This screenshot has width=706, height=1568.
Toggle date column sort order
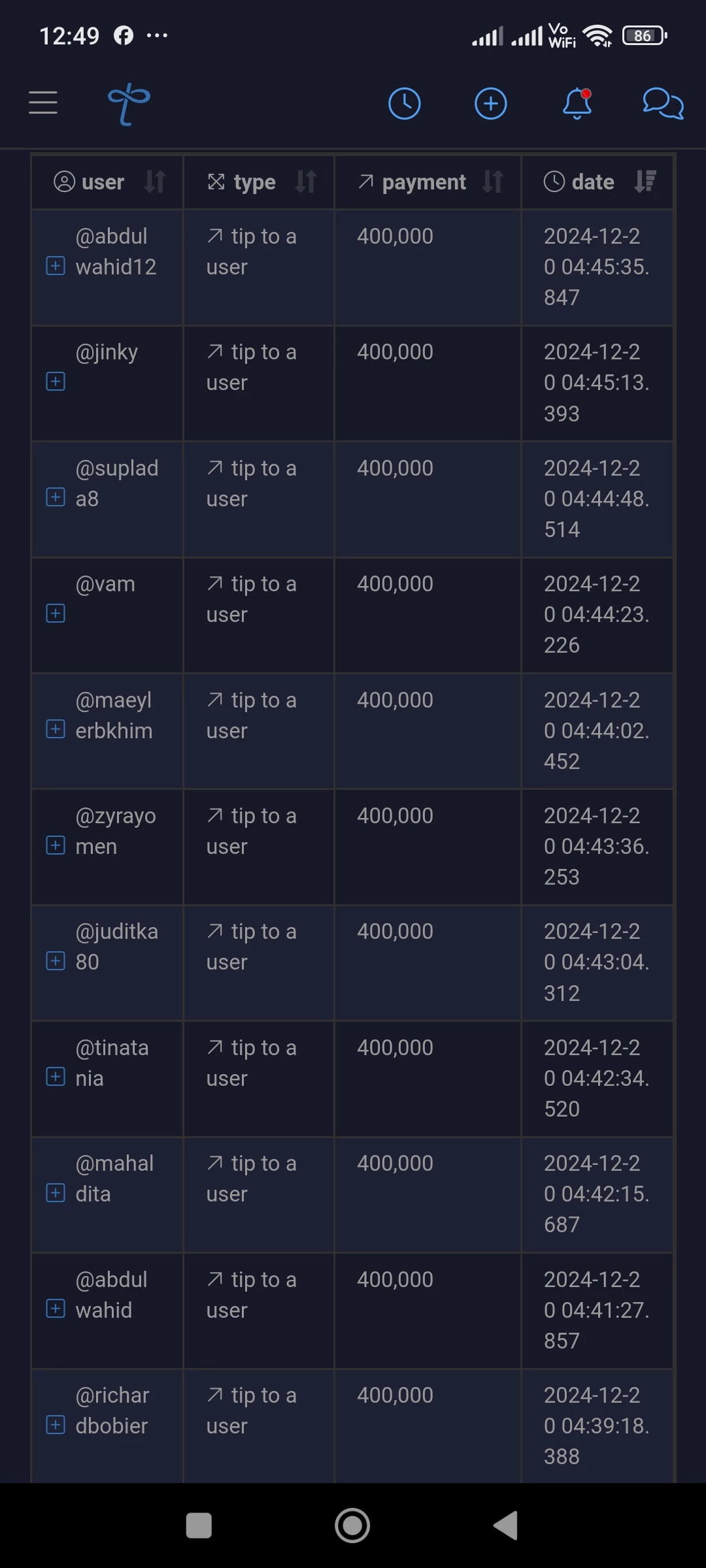click(x=645, y=182)
